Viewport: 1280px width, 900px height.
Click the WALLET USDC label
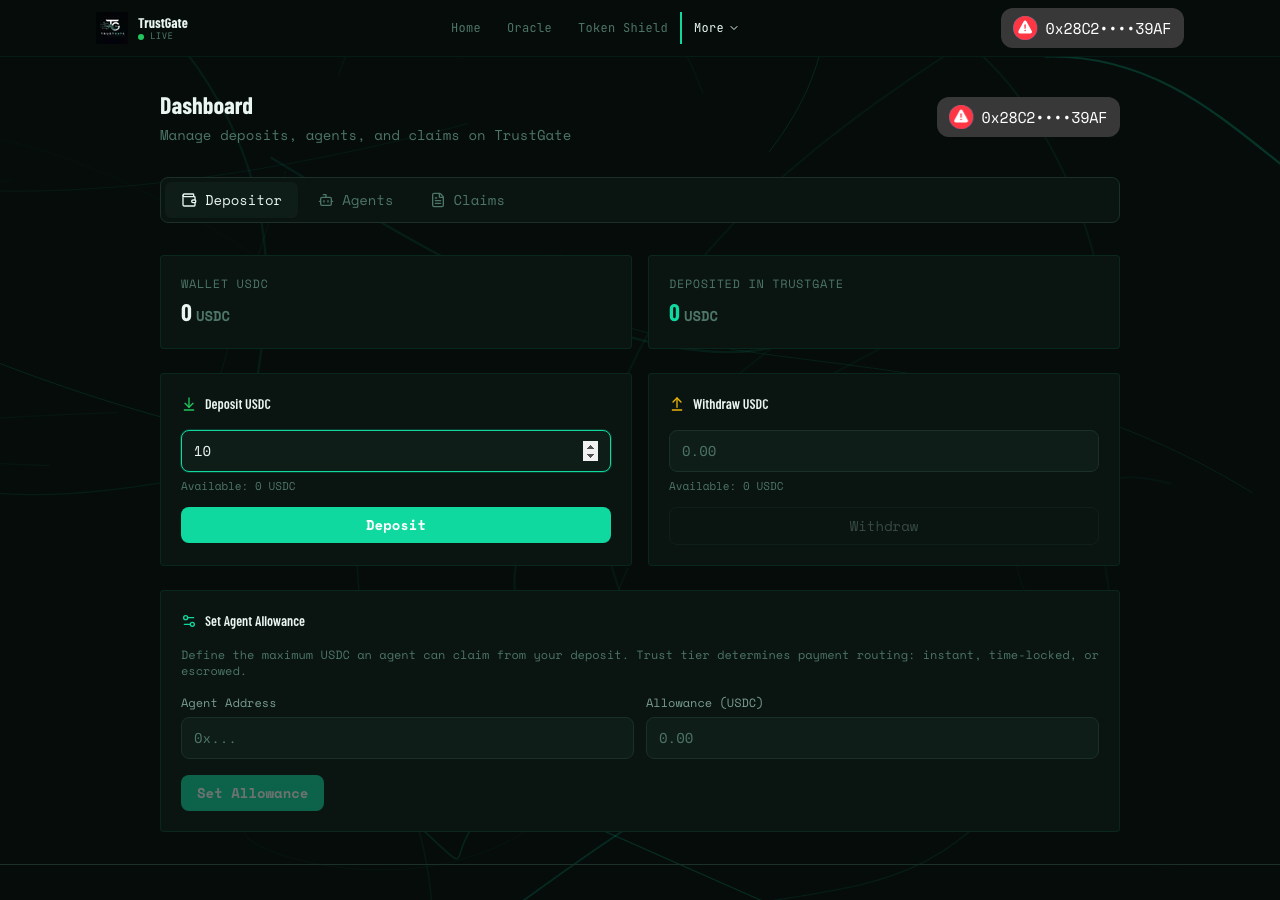point(225,284)
